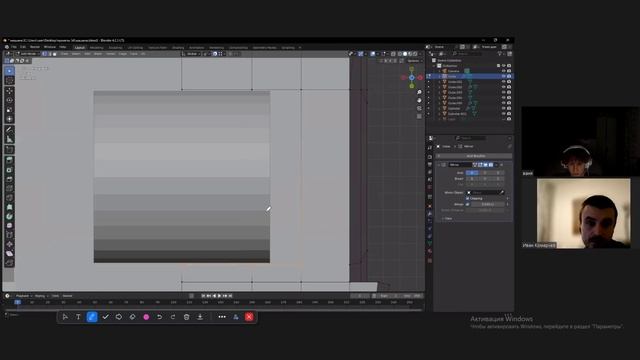Open the Edit menu

[x=23, y=47]
